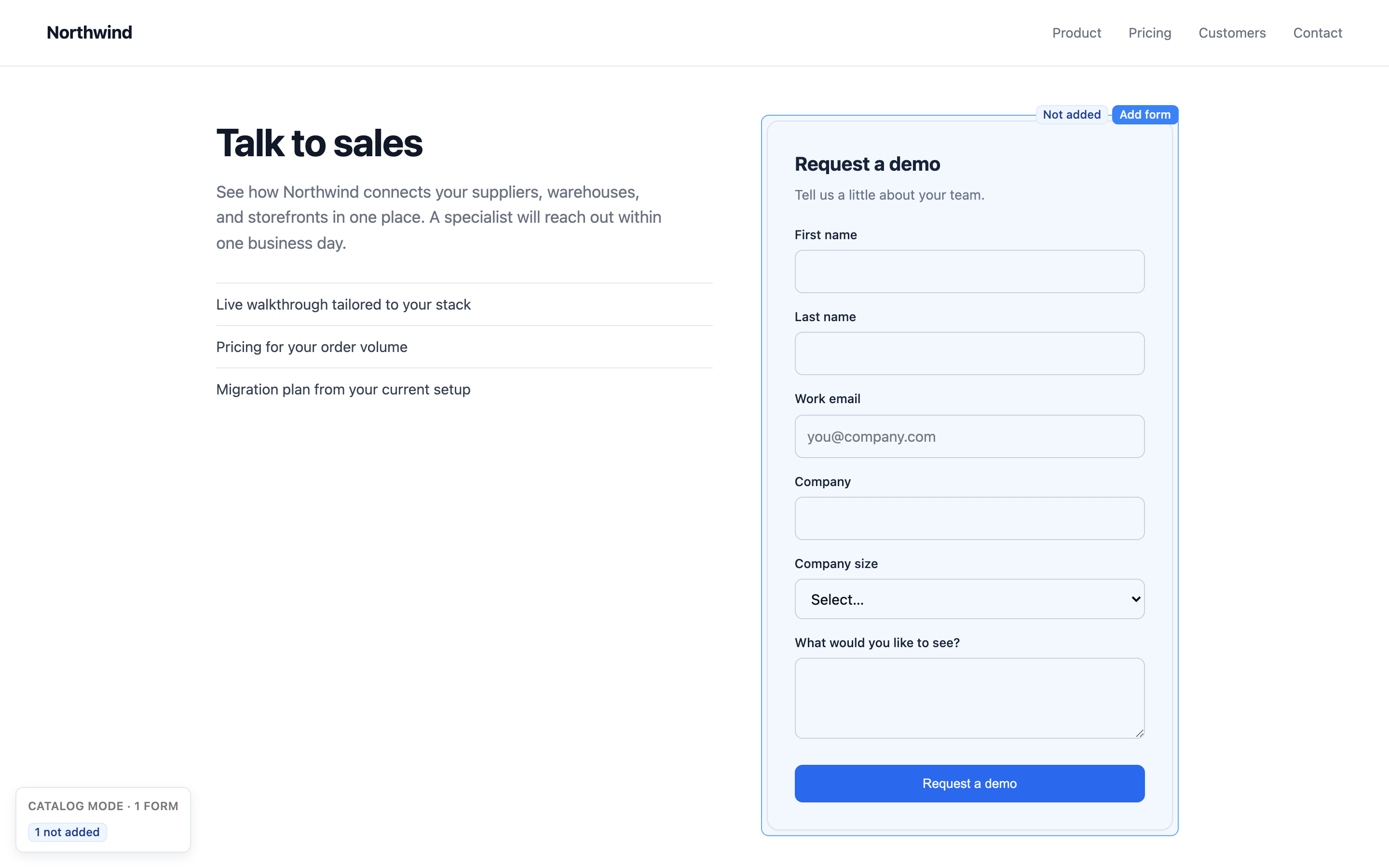The image size is (1389, 868).
Task: Click the 'Request a demo' form heading
Action: 867,163
